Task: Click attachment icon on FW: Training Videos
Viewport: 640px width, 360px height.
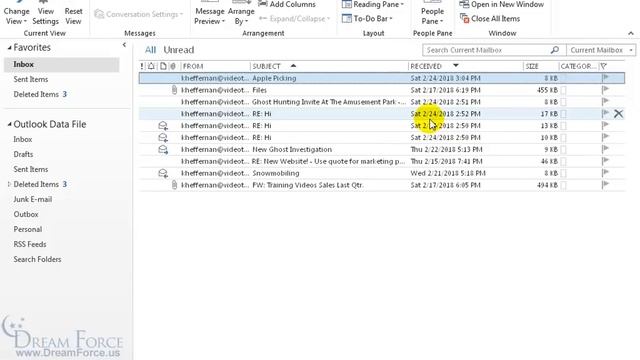Action: pyautogui.click(x=174, y=185)
